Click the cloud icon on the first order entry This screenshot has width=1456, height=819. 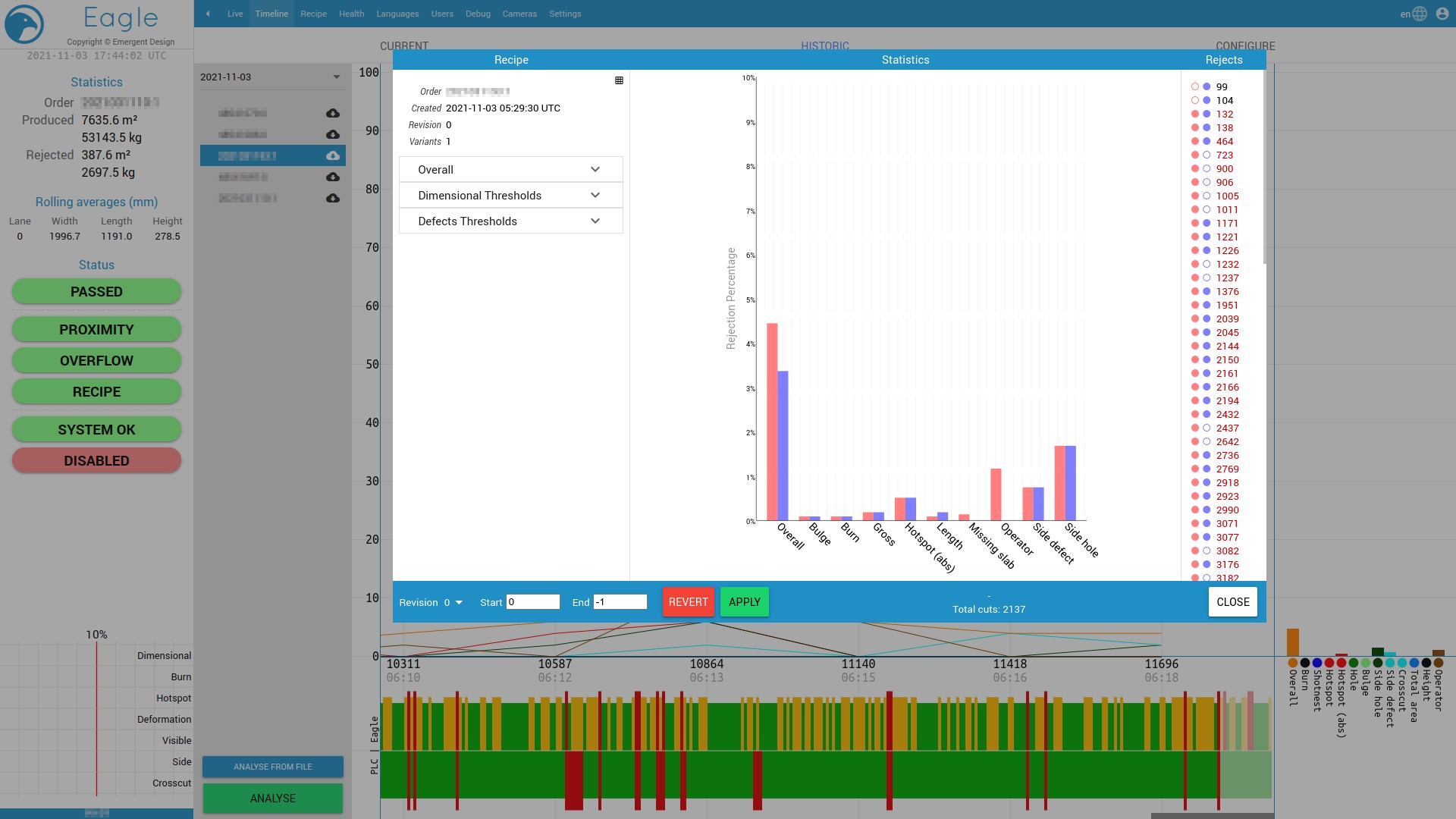click(x=332, y=113)
